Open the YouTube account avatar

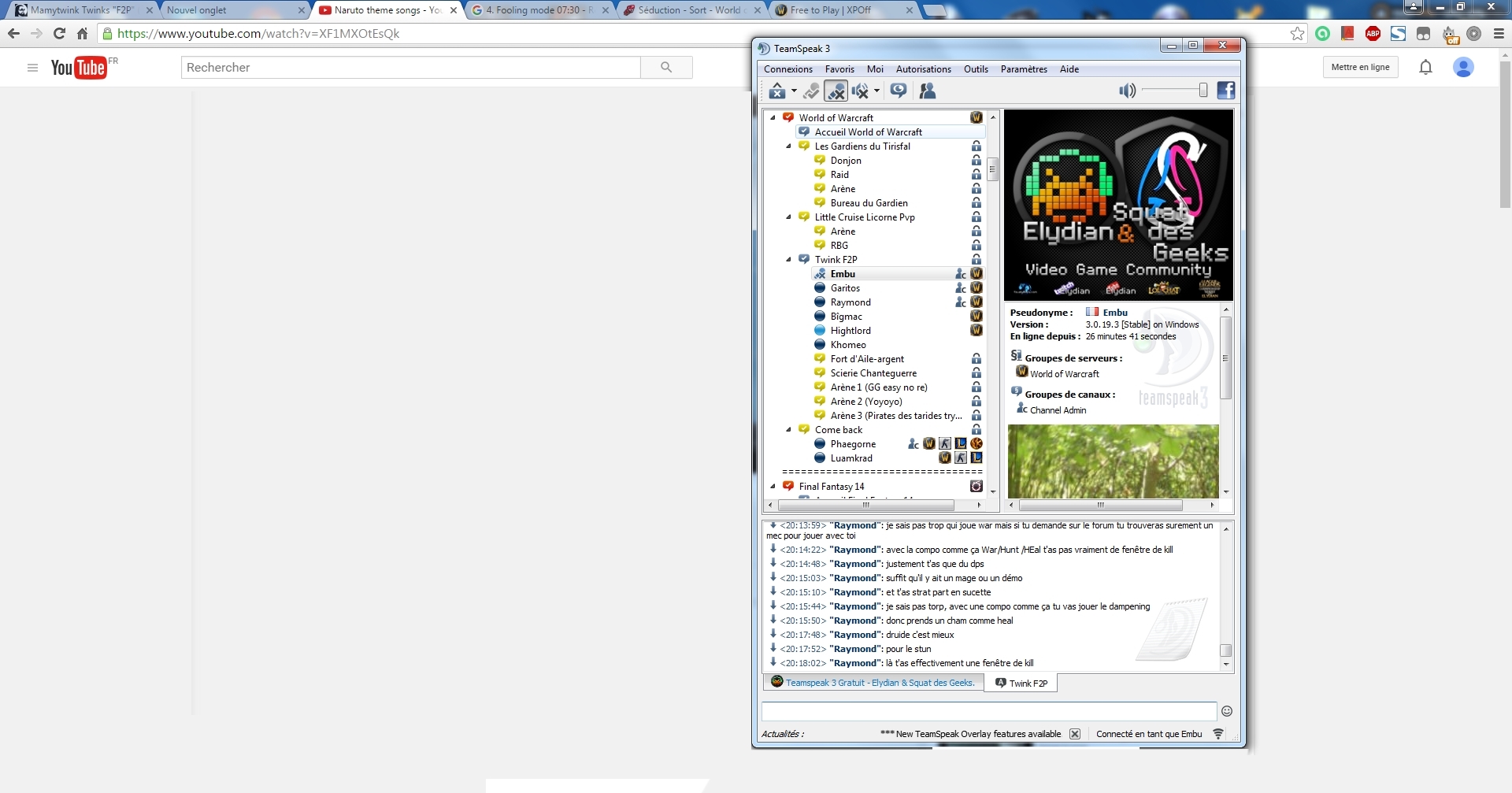coord(1463,68)
